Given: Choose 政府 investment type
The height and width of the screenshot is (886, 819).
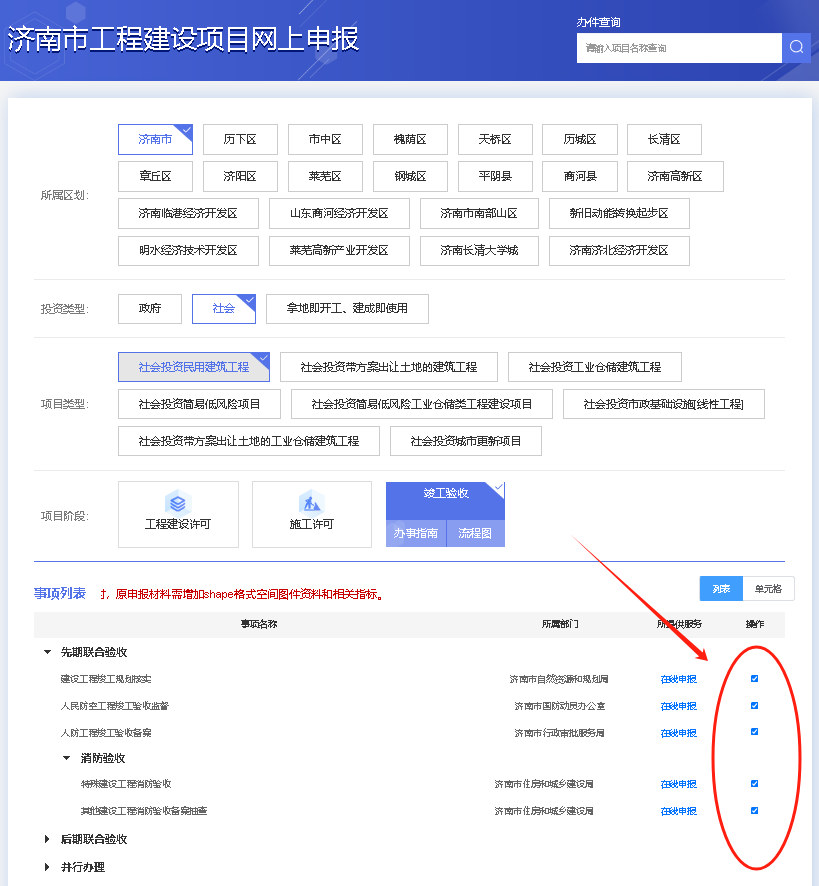Looking at the screenshot, I should pos(150,309).
